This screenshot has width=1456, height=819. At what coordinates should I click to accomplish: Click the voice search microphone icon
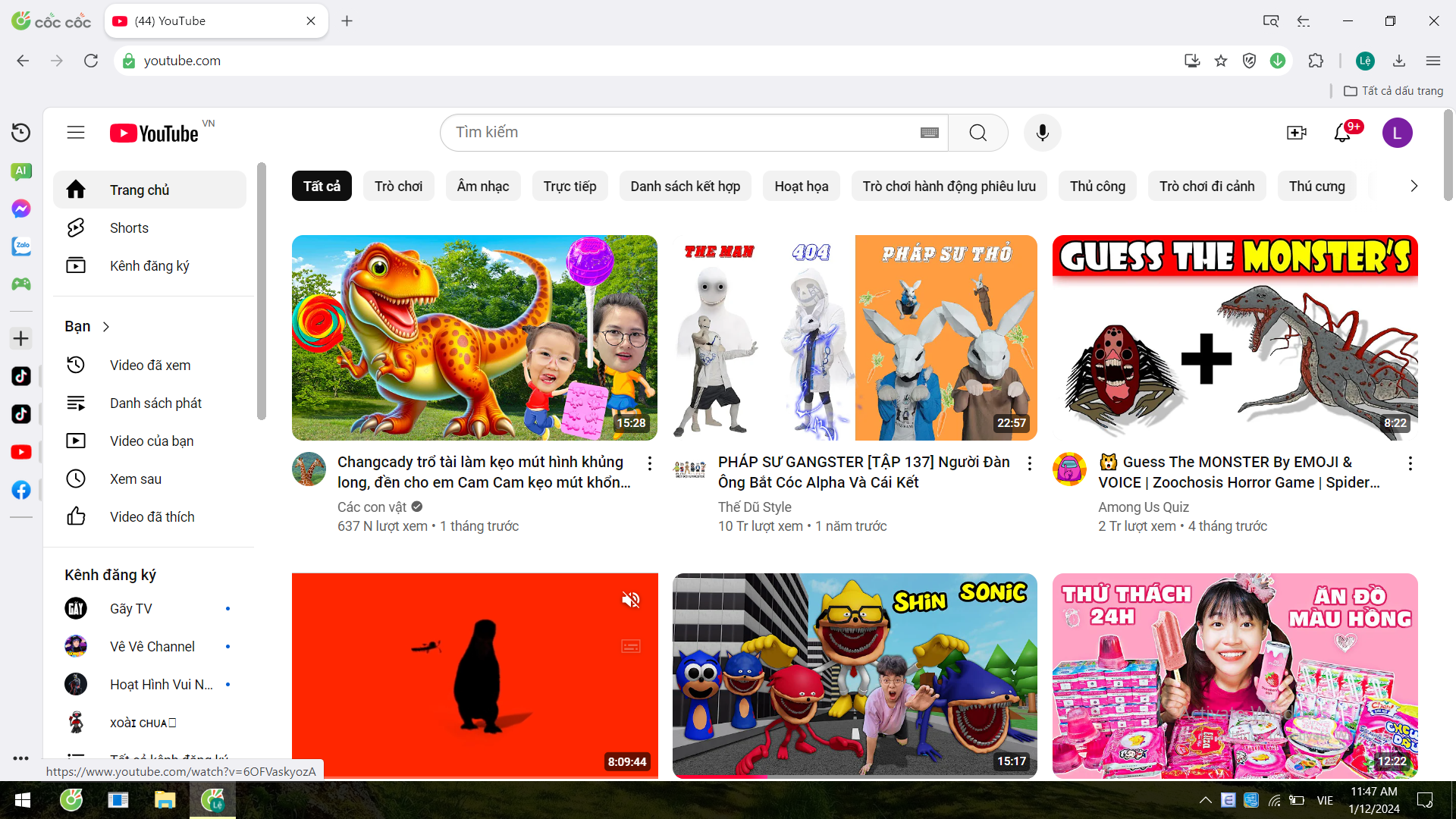pos(1042,133)
